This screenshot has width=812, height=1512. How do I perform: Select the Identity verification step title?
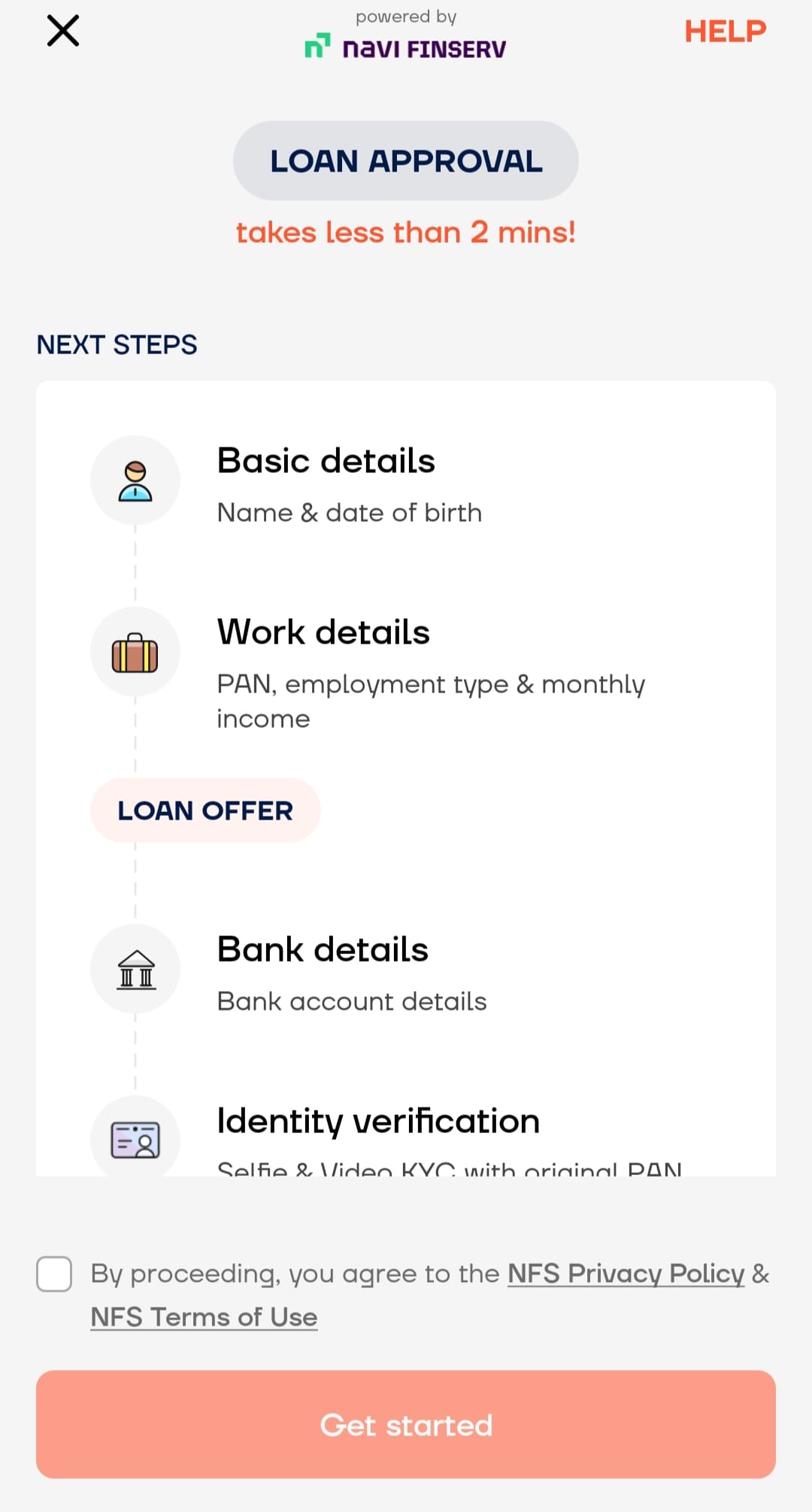(378, 1121)
